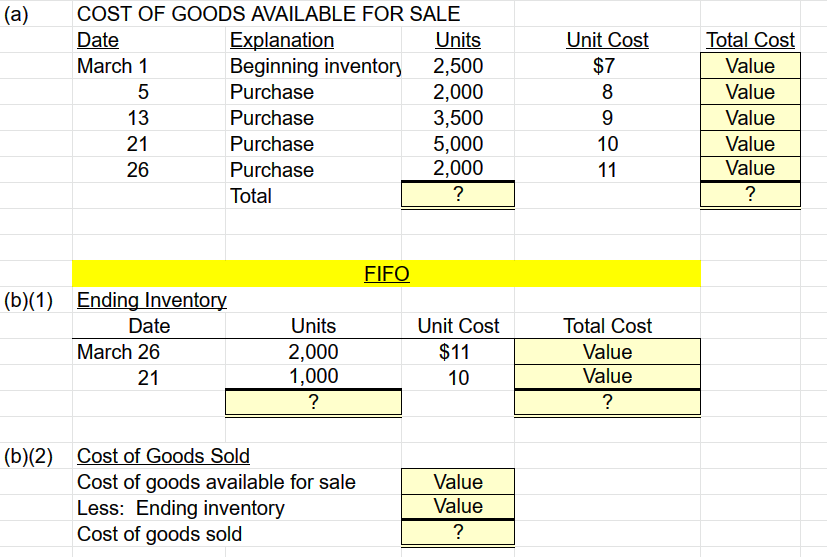The height and width of the screenshot is (557, 827).
Task: Click the (b)(2) section label
Action: (x=28, y=456)
